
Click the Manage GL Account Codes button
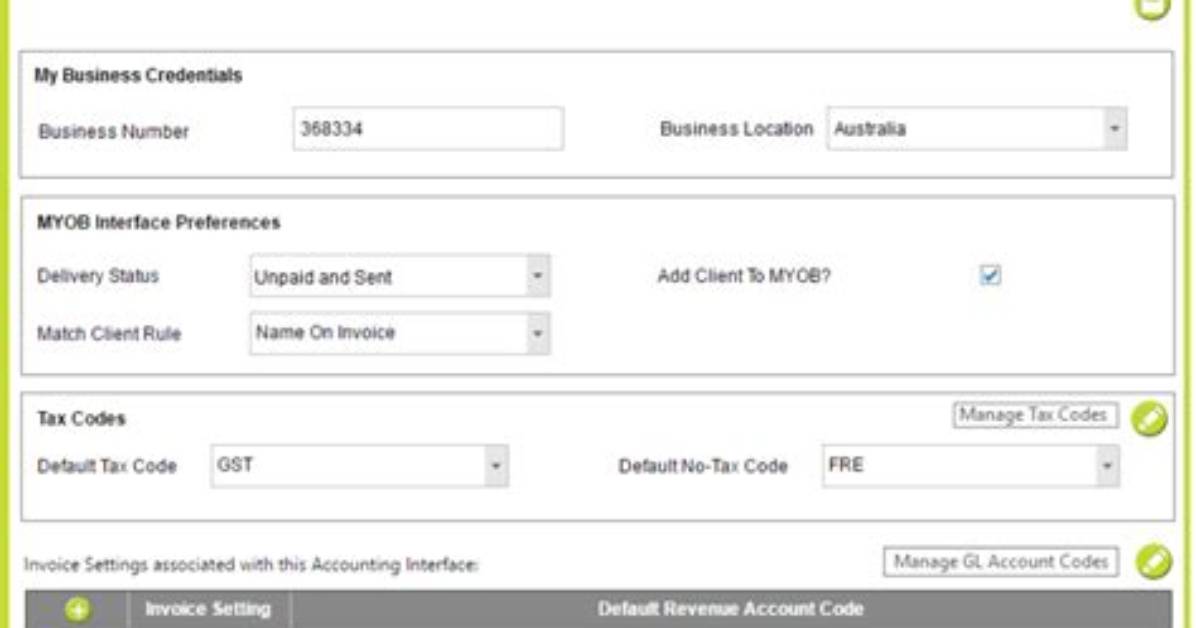(1001, 562)
